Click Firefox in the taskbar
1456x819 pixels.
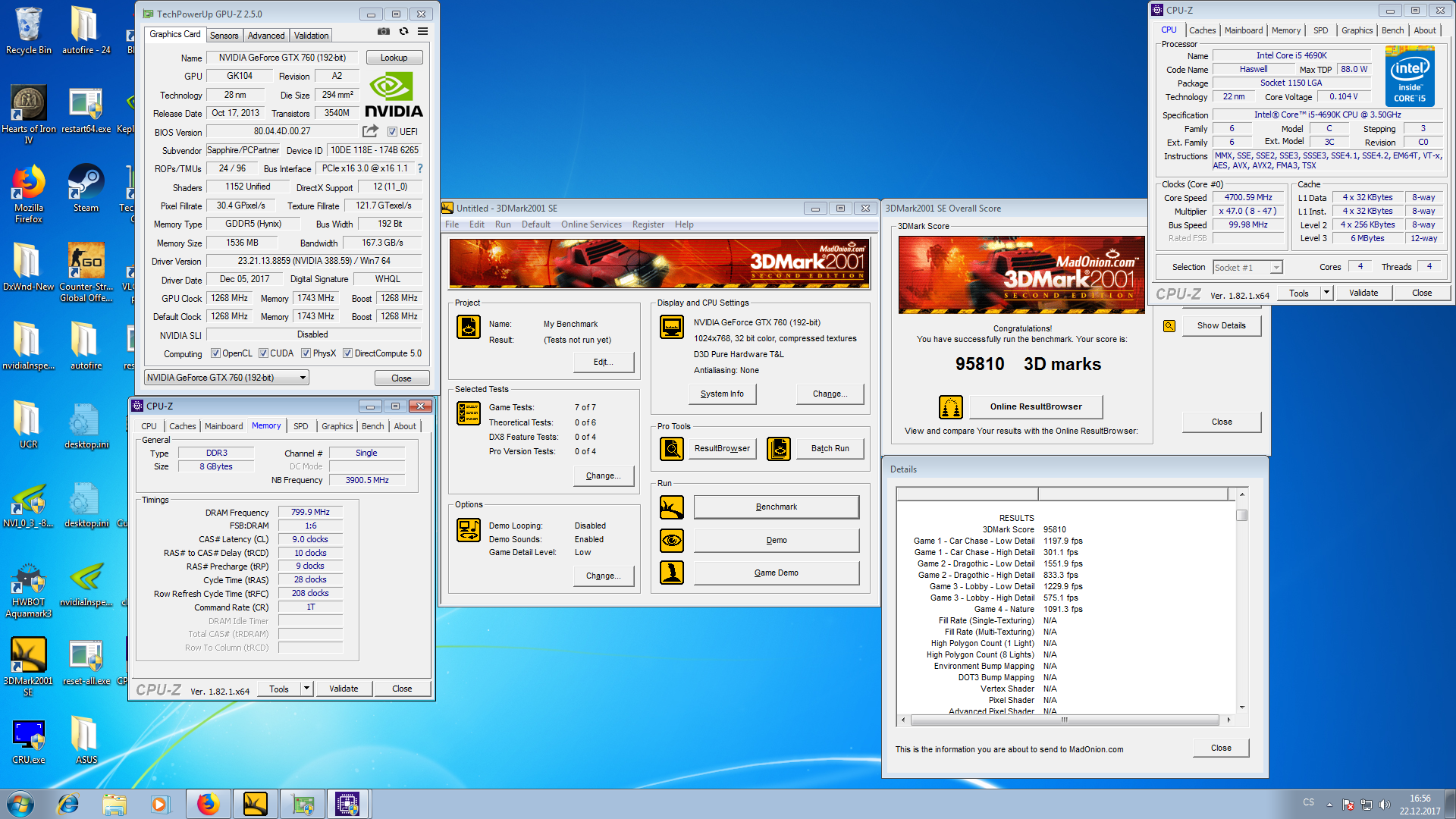tap(208, 804)
